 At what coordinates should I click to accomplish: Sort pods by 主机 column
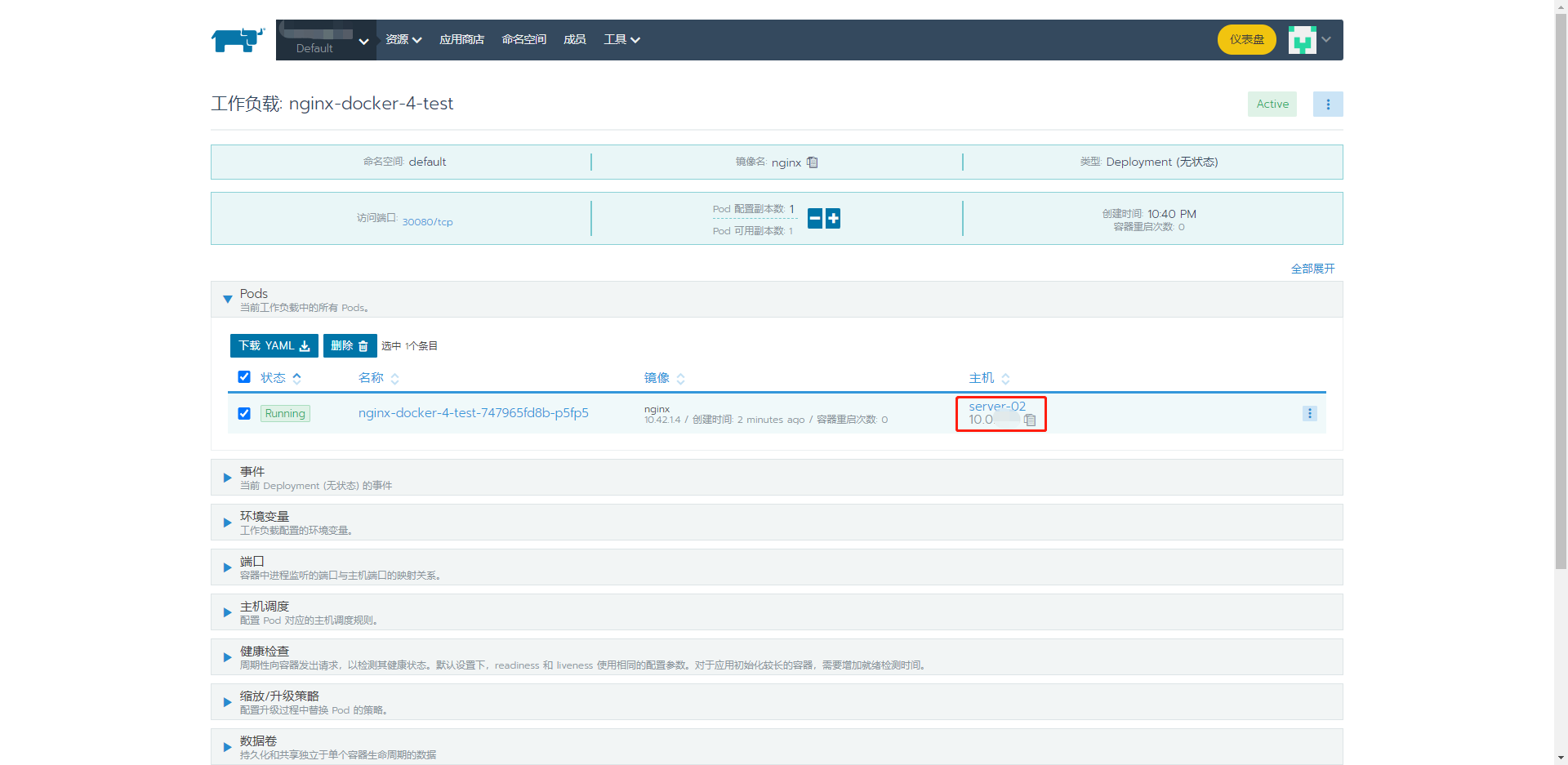coord(990,378)
